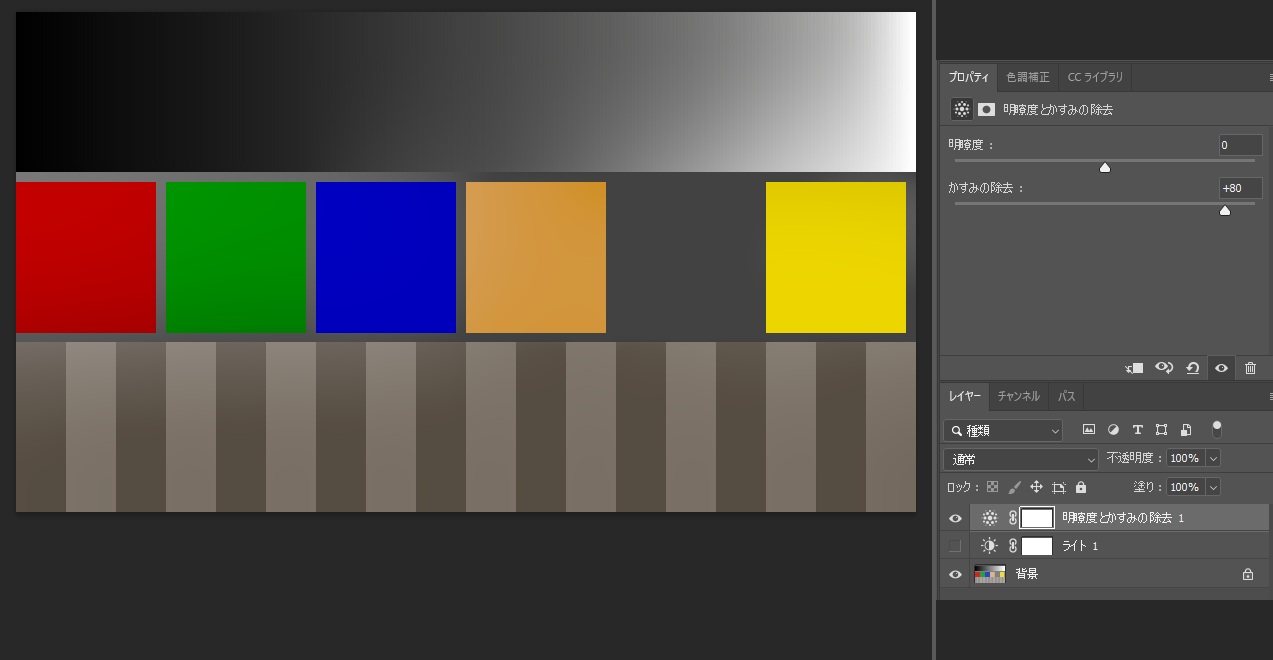Toggle layer visibility eye in Properties footer
The height and width of the screenshot is (660, 1273).
click(x=1221, y=368)
